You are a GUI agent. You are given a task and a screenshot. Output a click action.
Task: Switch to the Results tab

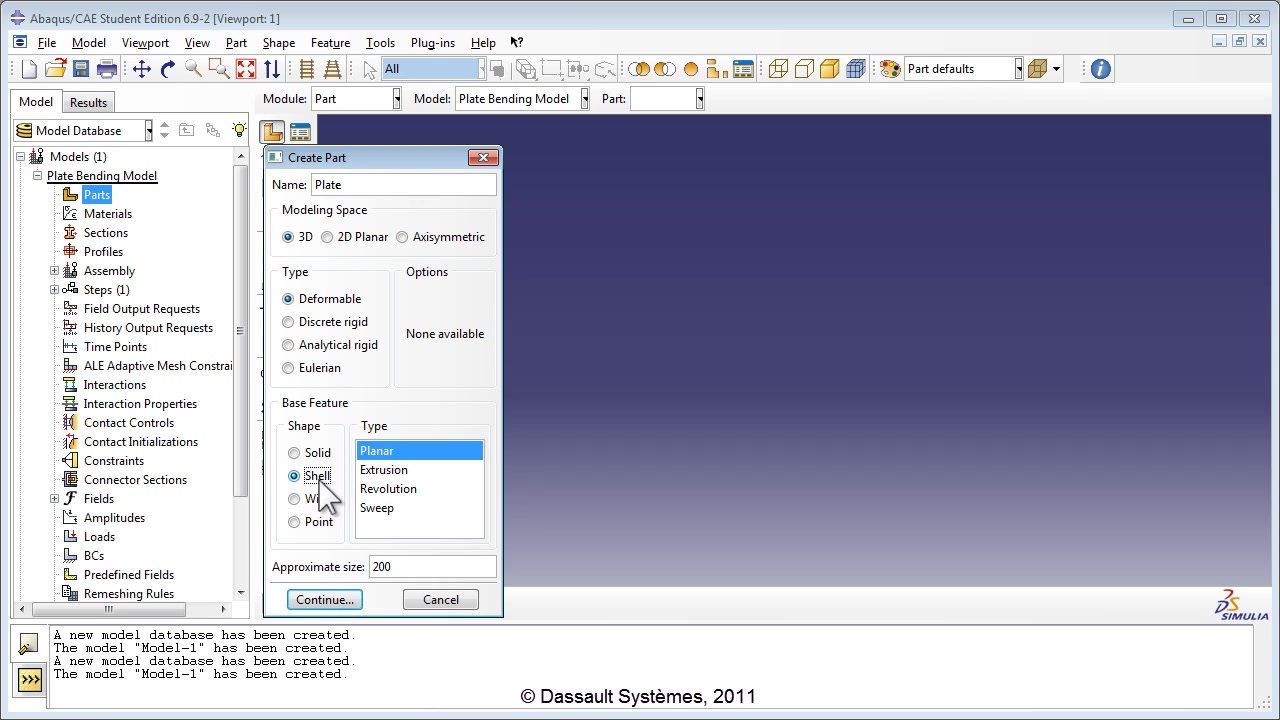[88, 102]
